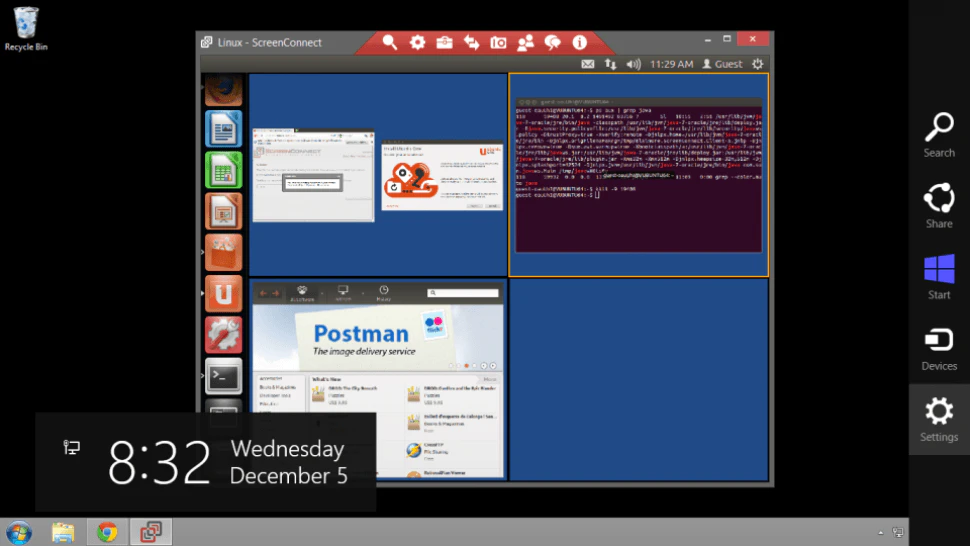
Task: Click the magnifier icon in ScreenConnect toolbar
Action: (390, 42)
